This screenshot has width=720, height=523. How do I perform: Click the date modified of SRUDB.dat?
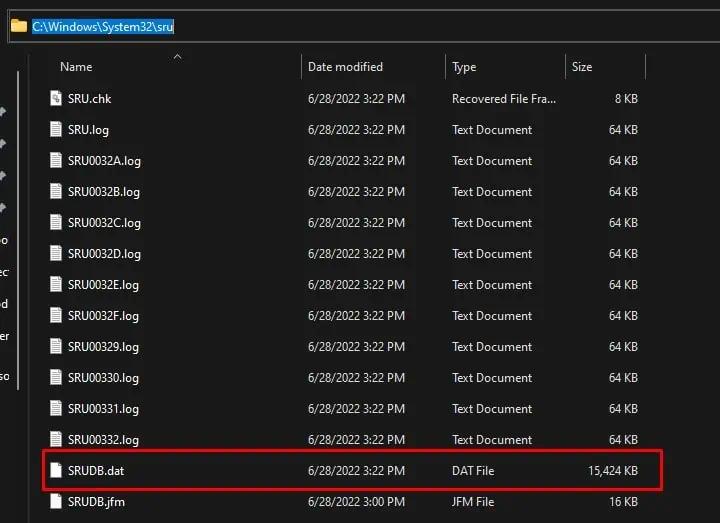(x=356, y=471)
